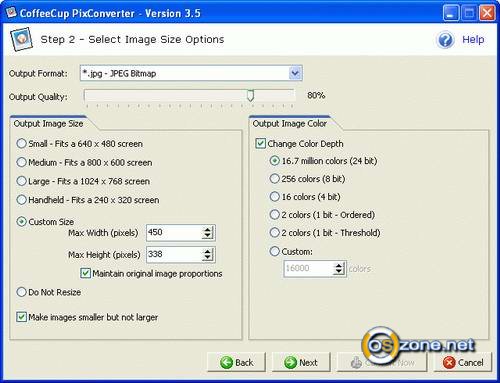Viewport: 500px width, 383px height.
Task: Open the Help link
Action: coord(473,40)
